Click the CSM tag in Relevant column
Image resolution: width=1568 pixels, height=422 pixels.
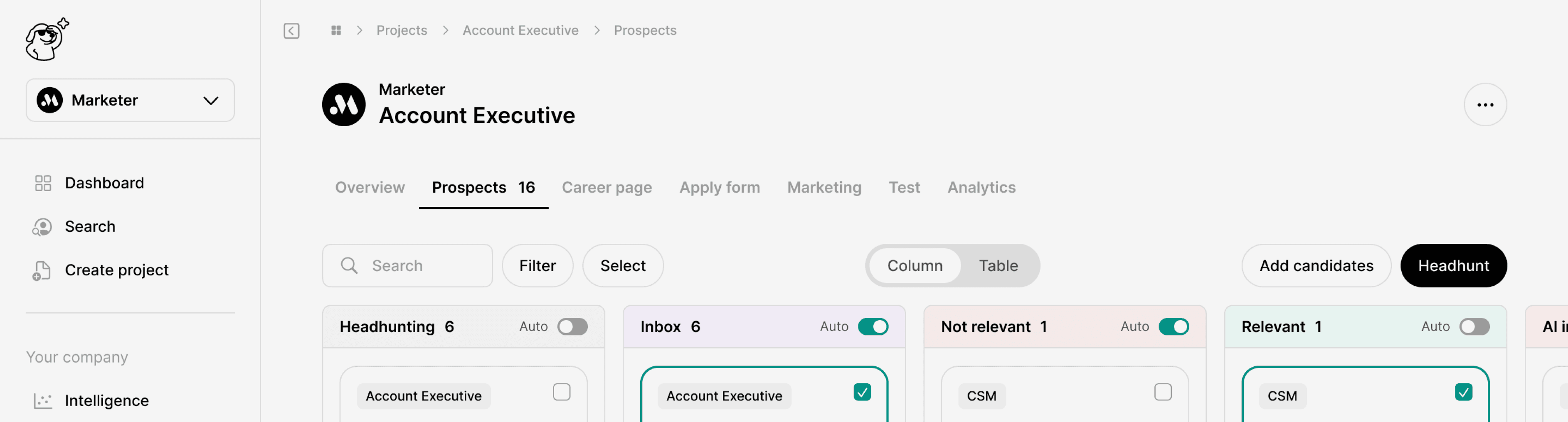1282,396
